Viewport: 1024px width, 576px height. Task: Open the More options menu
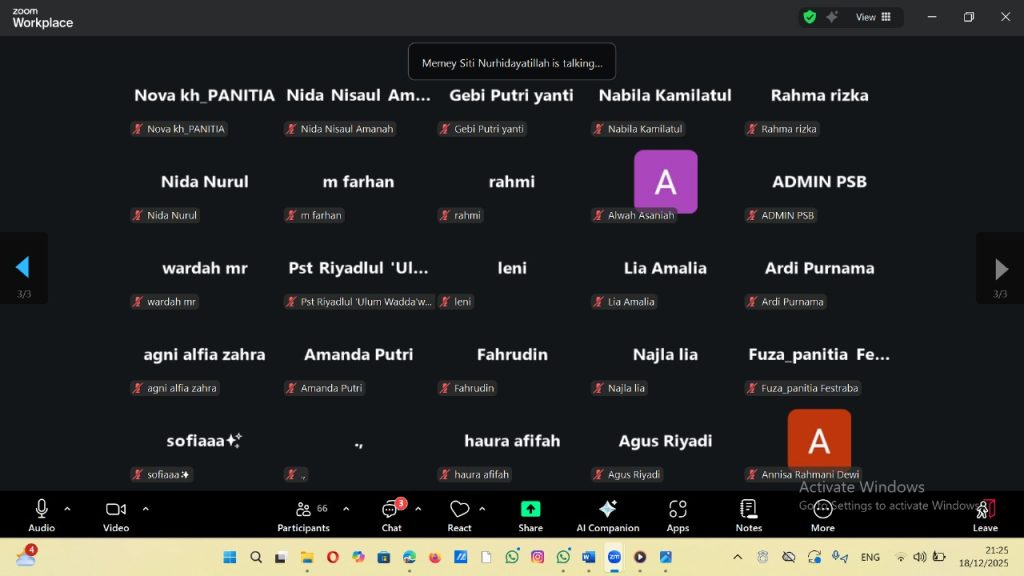[822, 514]
